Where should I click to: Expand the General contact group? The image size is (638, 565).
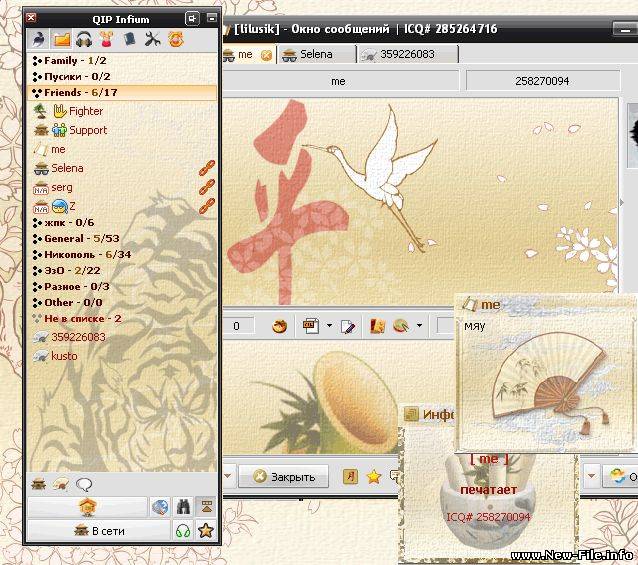[77, 238]
